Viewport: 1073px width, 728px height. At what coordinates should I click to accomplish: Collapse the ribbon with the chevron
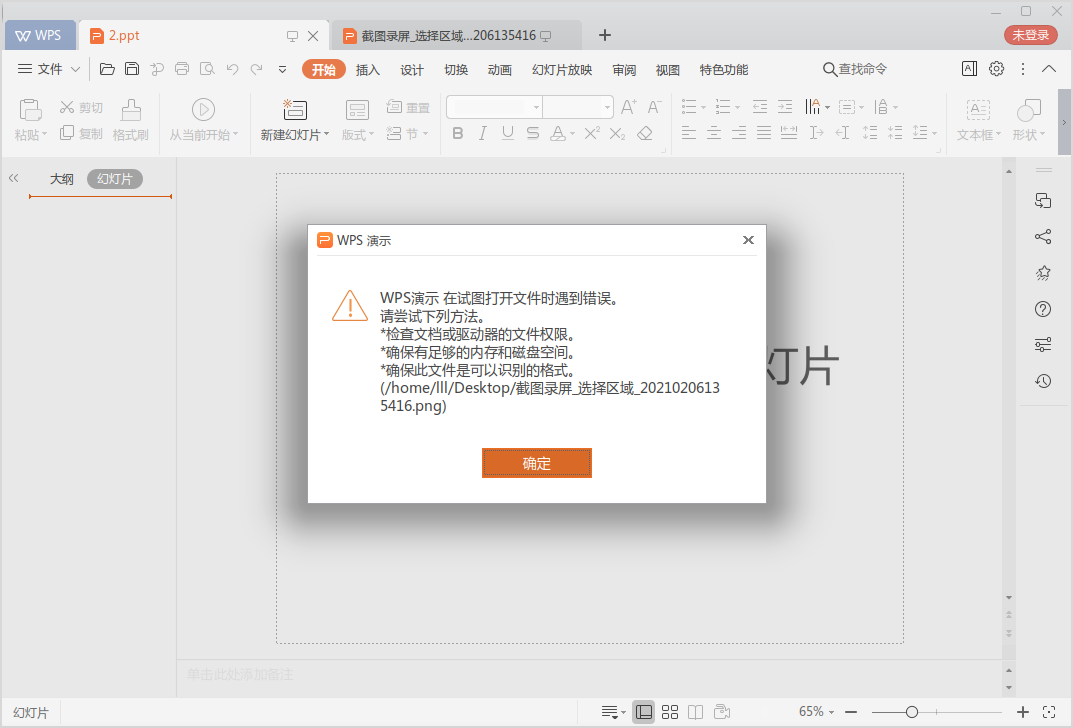[x=1048, y=69]
